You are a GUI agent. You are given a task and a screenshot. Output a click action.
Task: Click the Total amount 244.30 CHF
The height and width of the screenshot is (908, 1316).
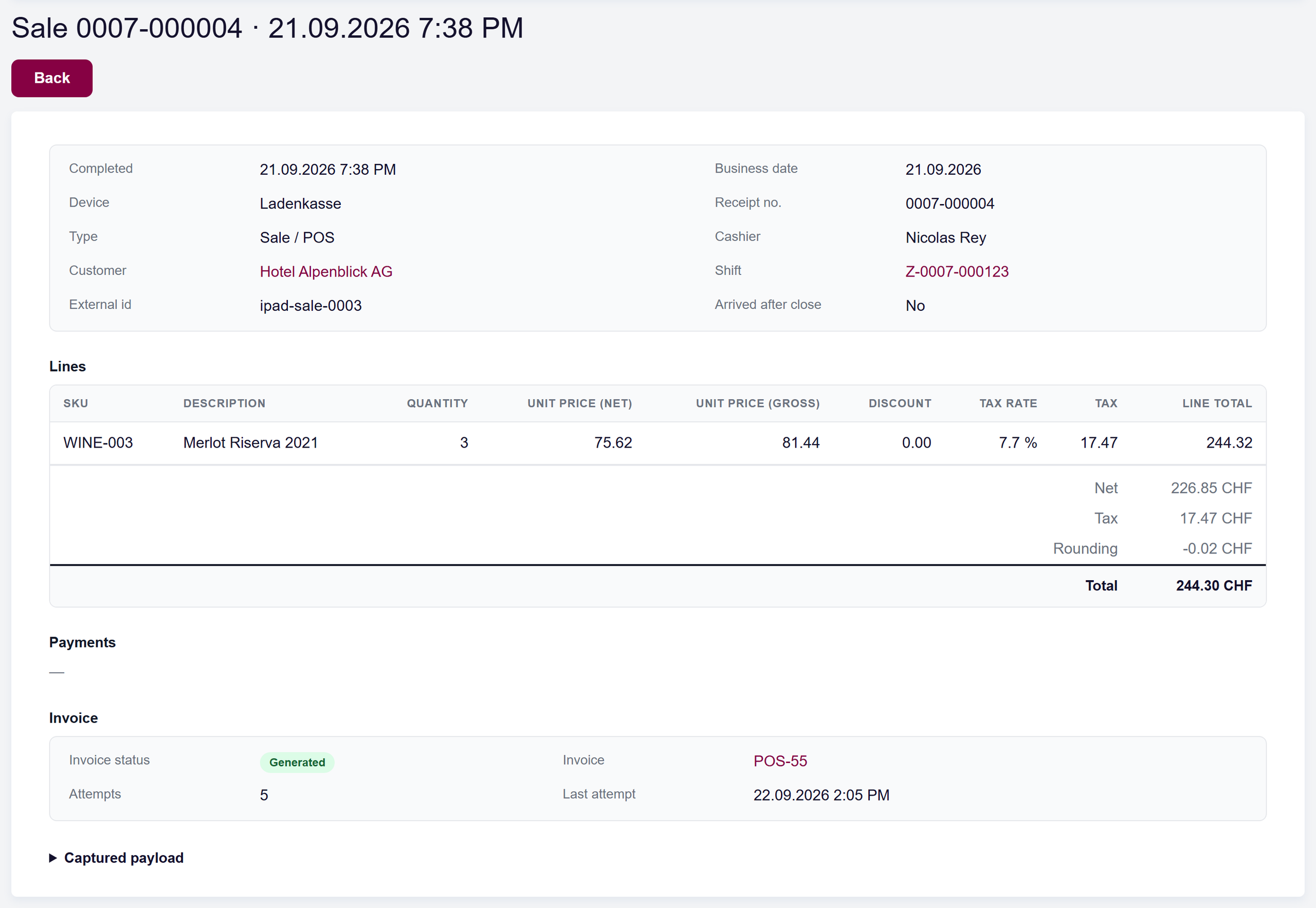coord(1214,585)
